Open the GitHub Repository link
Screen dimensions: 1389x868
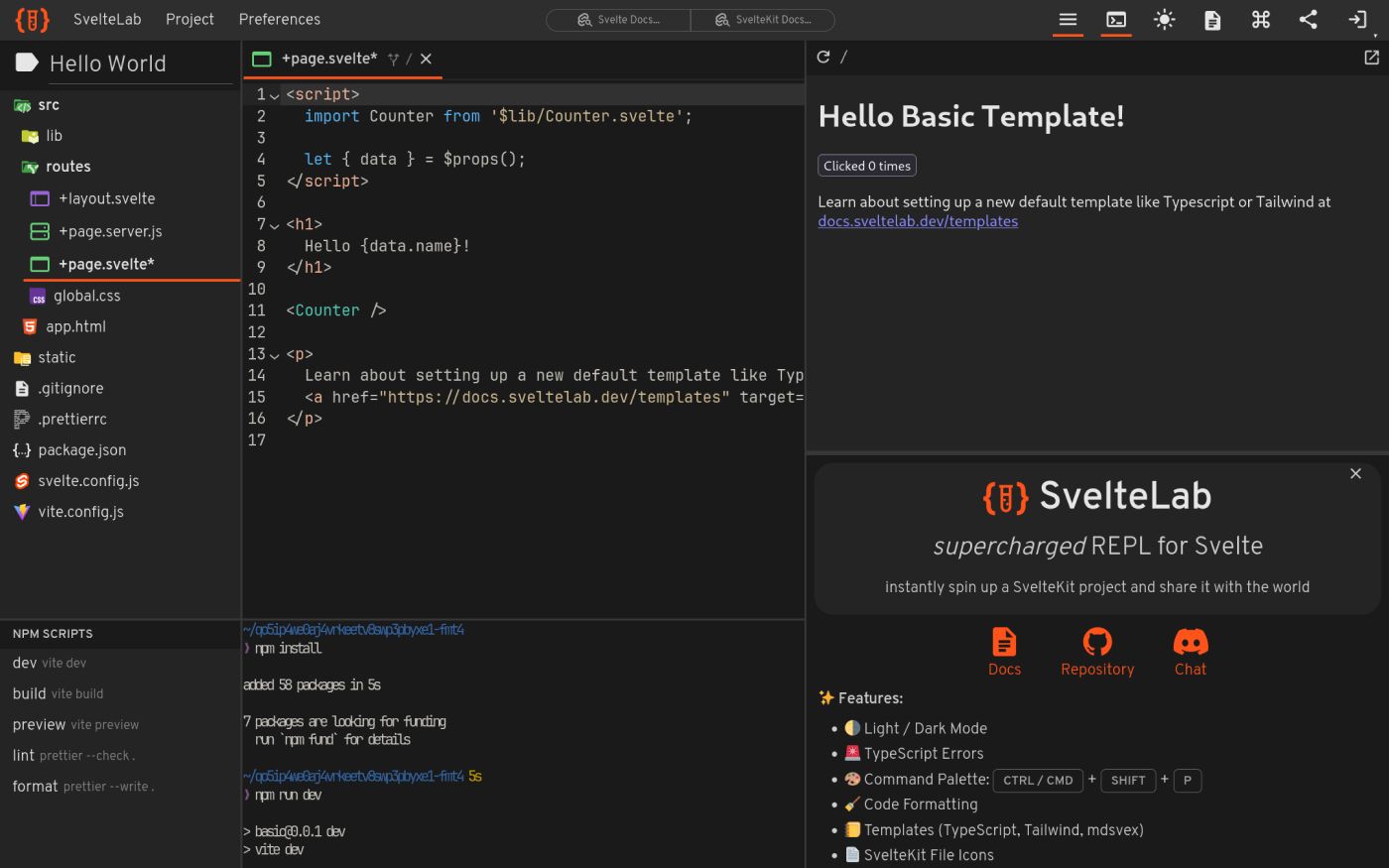(x=1097, y=652)
